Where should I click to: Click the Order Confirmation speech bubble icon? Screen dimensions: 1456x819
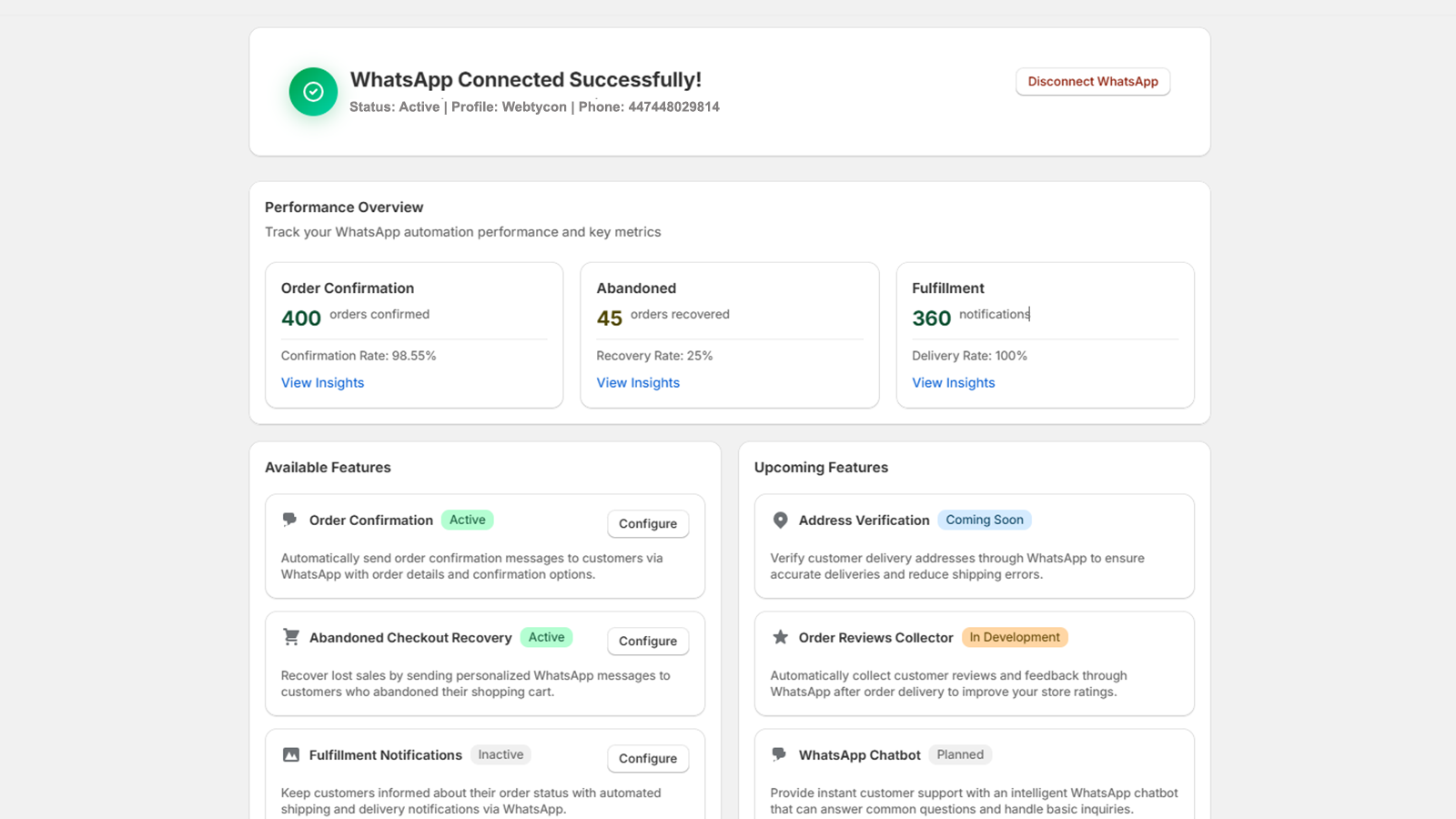tap(290, 519)
